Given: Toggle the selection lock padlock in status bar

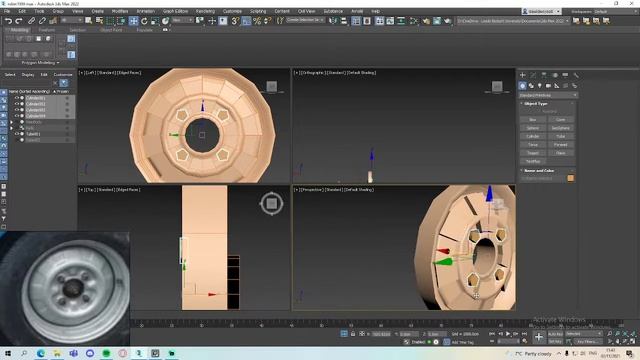Looking at the screenshot, I should click(x=353, y=334).
